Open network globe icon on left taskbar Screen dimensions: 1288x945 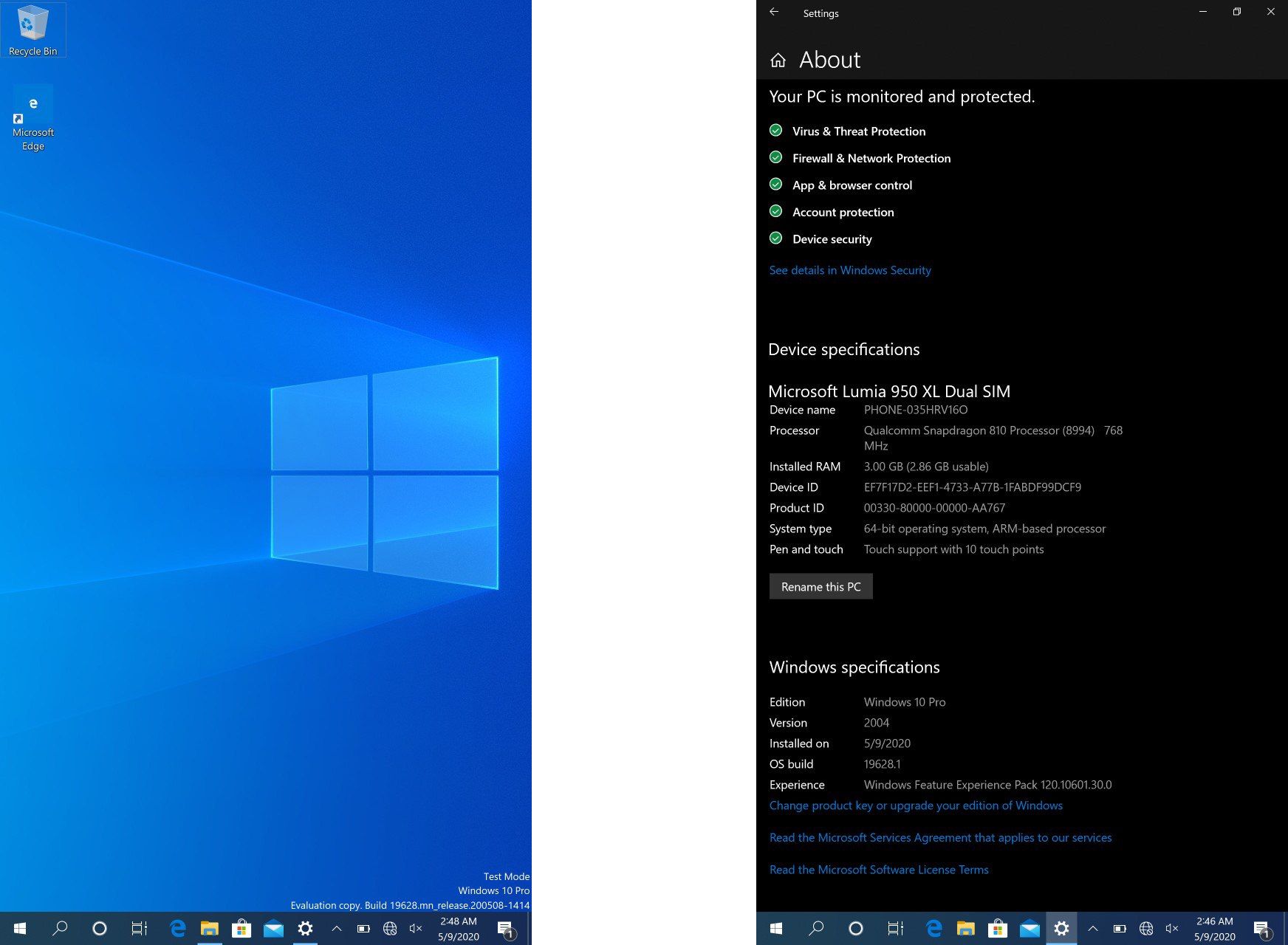coord(390,928)
